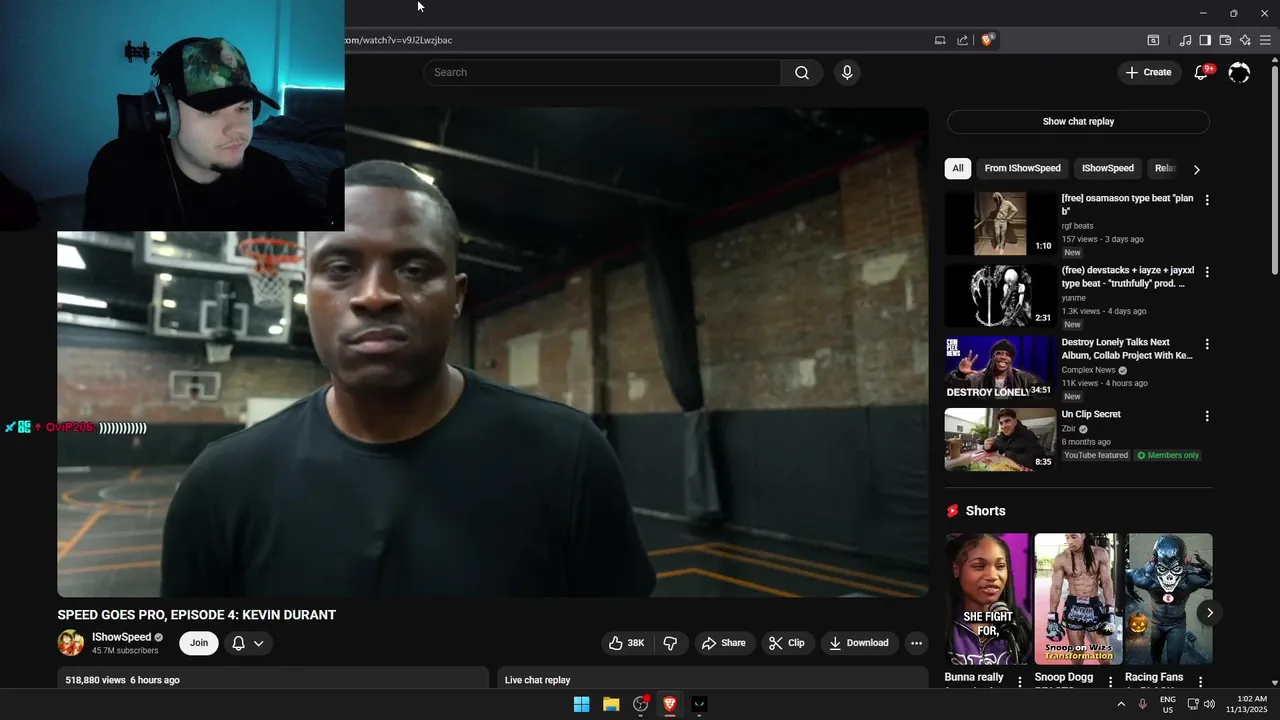Open options menu for osamason type beat video
The image size is (1280, 720).
[1207, 200]
